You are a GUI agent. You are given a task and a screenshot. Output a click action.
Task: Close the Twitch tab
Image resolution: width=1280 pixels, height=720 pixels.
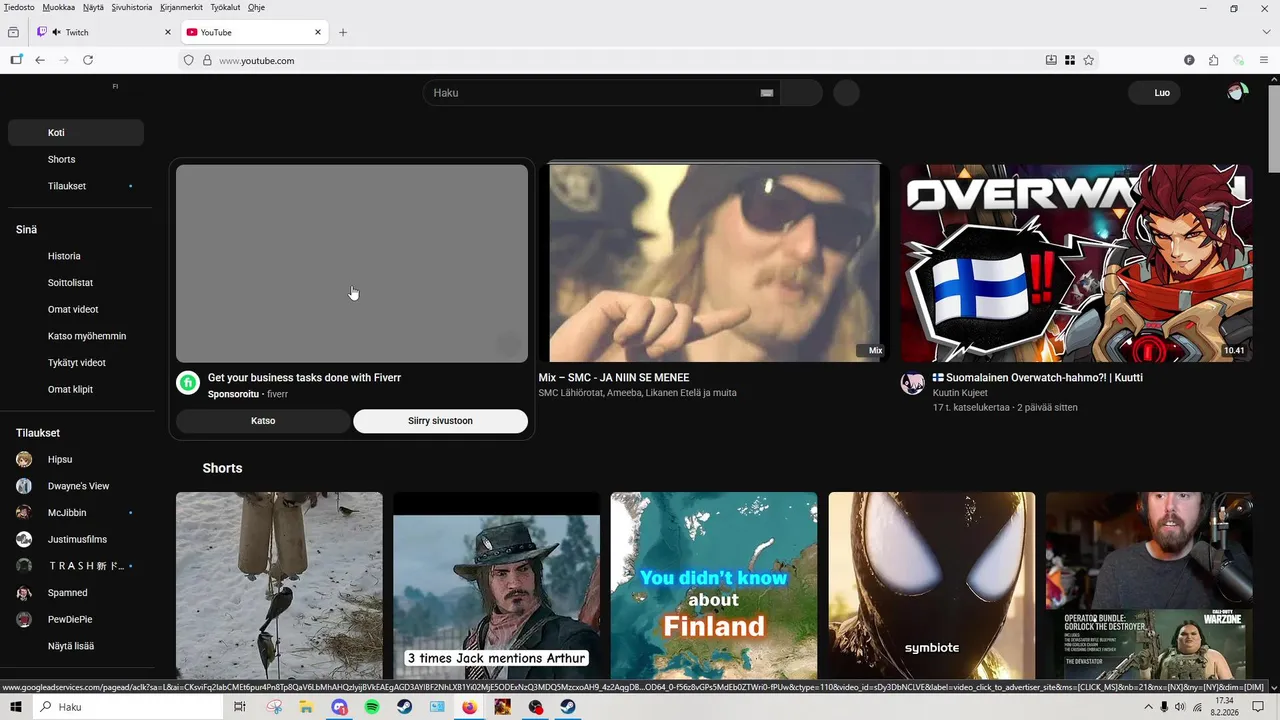coord(168,32)
